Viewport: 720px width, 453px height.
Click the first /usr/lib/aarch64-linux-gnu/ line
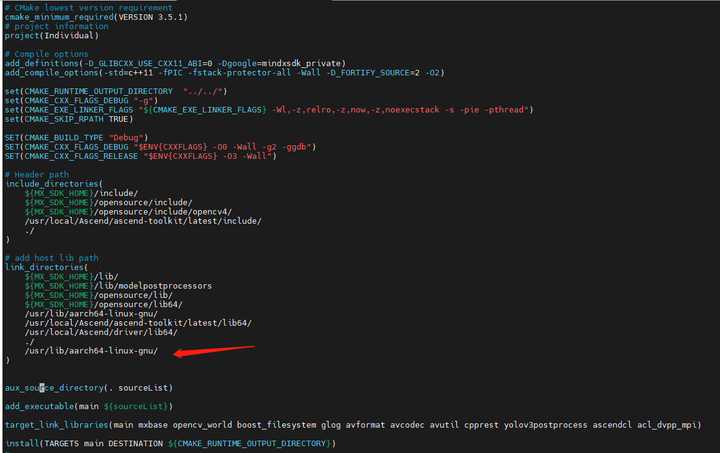pos(91,313)
